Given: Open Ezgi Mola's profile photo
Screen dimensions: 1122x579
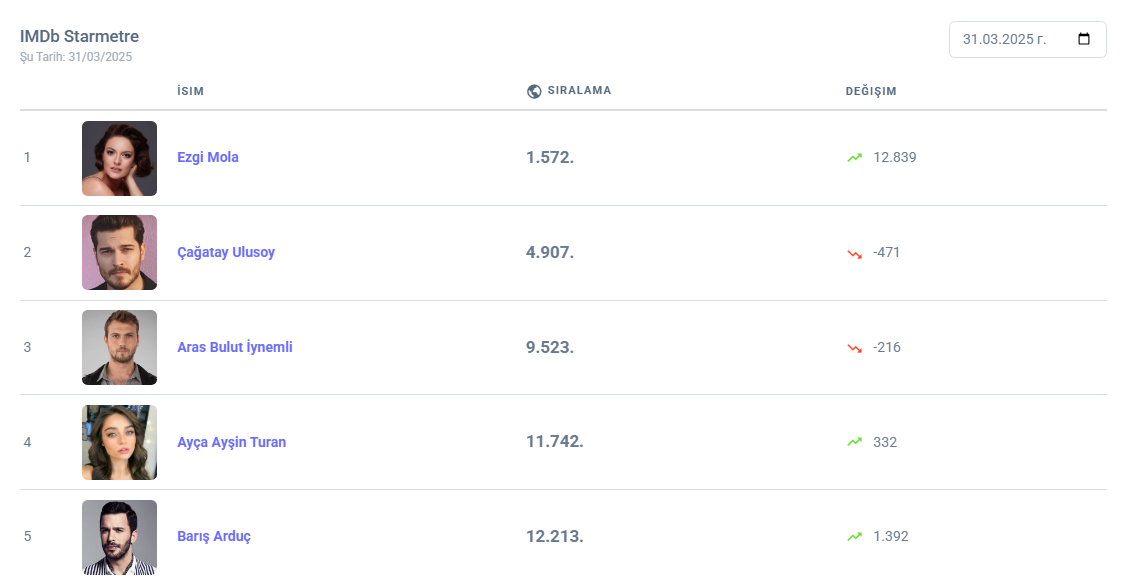Looking at the screenshot, I should pos(119,158).
